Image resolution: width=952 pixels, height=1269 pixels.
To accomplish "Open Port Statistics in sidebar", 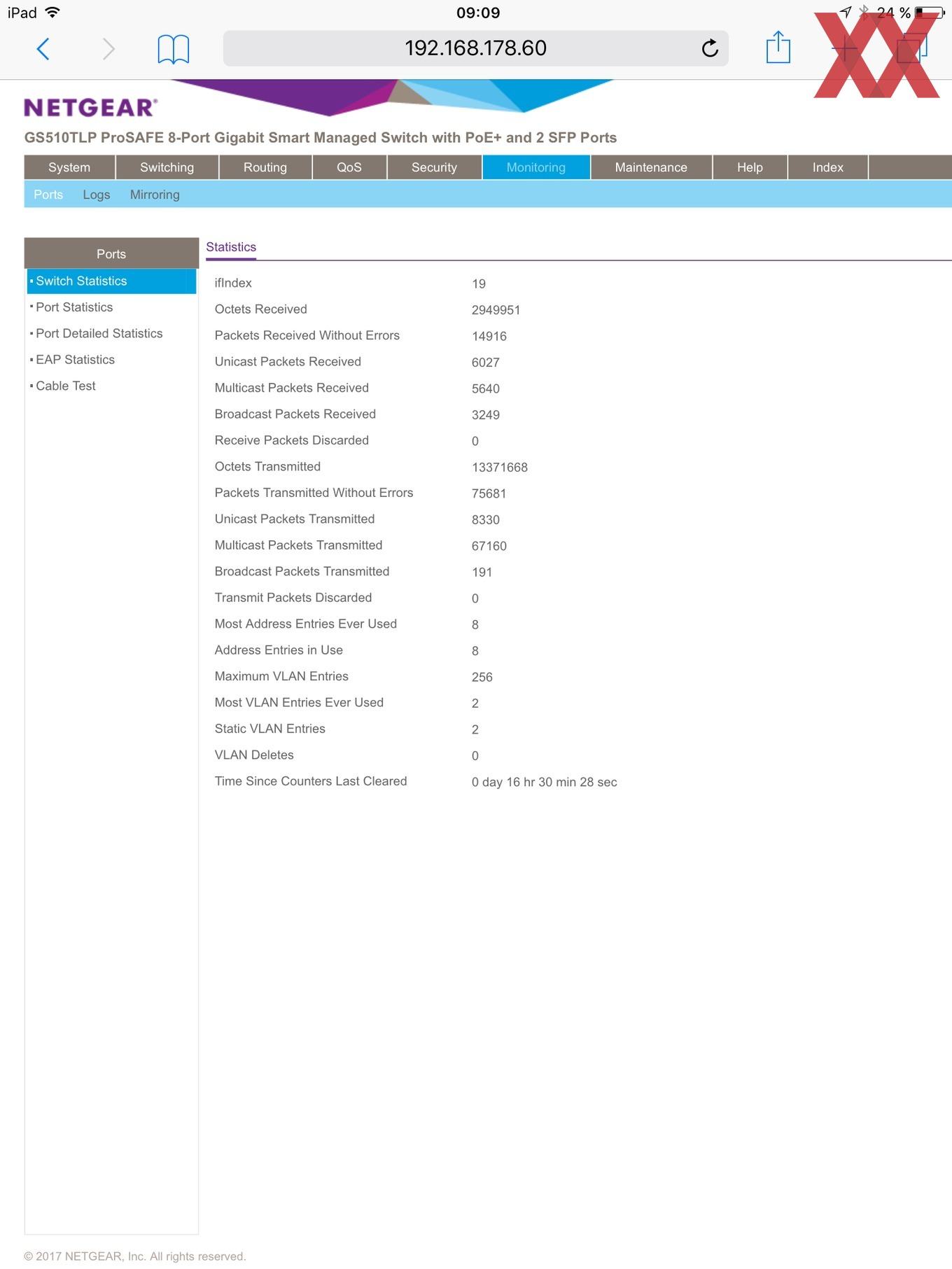I will click(74, 307).
